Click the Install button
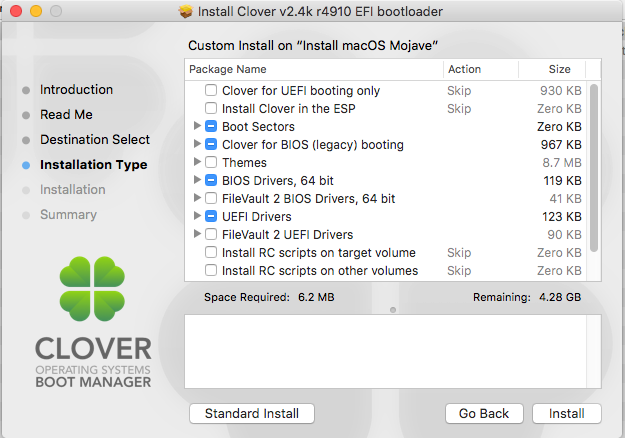The image size is (625, 438). point(566,413)
